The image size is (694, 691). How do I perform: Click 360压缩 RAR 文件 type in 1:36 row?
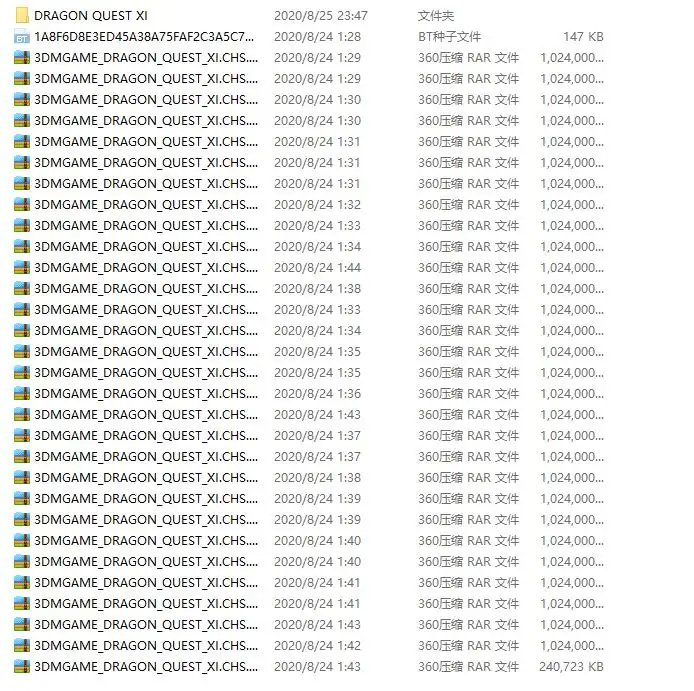(468, 394)
